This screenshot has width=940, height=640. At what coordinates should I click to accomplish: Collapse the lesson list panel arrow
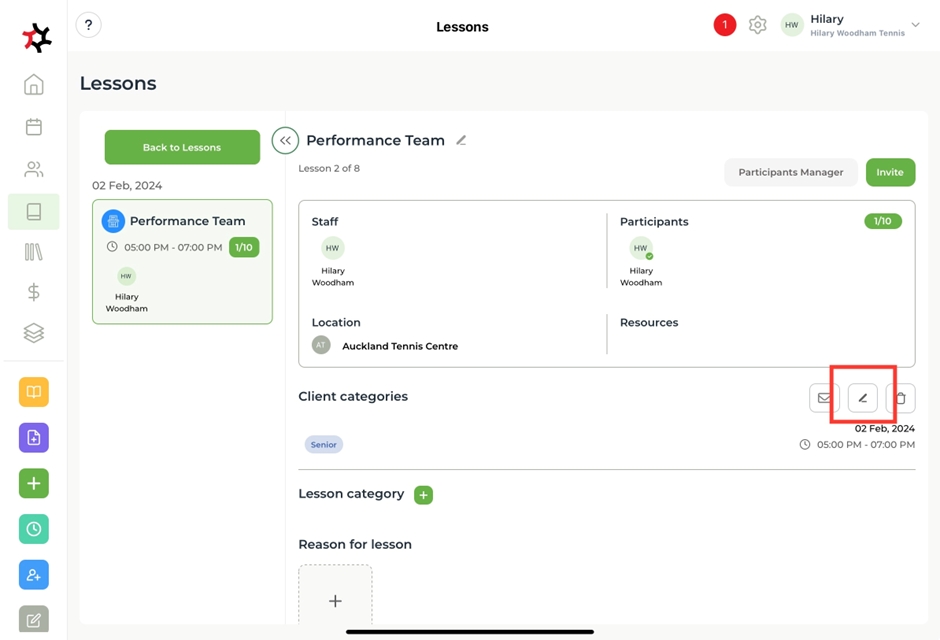coord(285,141)
